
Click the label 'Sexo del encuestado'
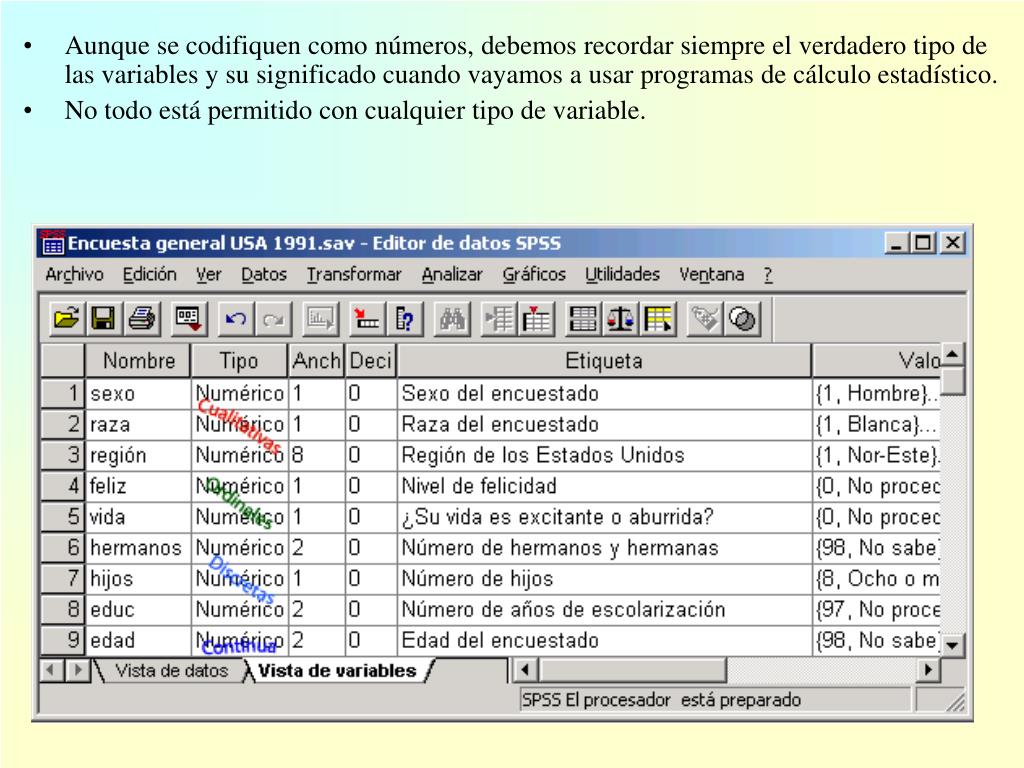click(x=500, y=393)
